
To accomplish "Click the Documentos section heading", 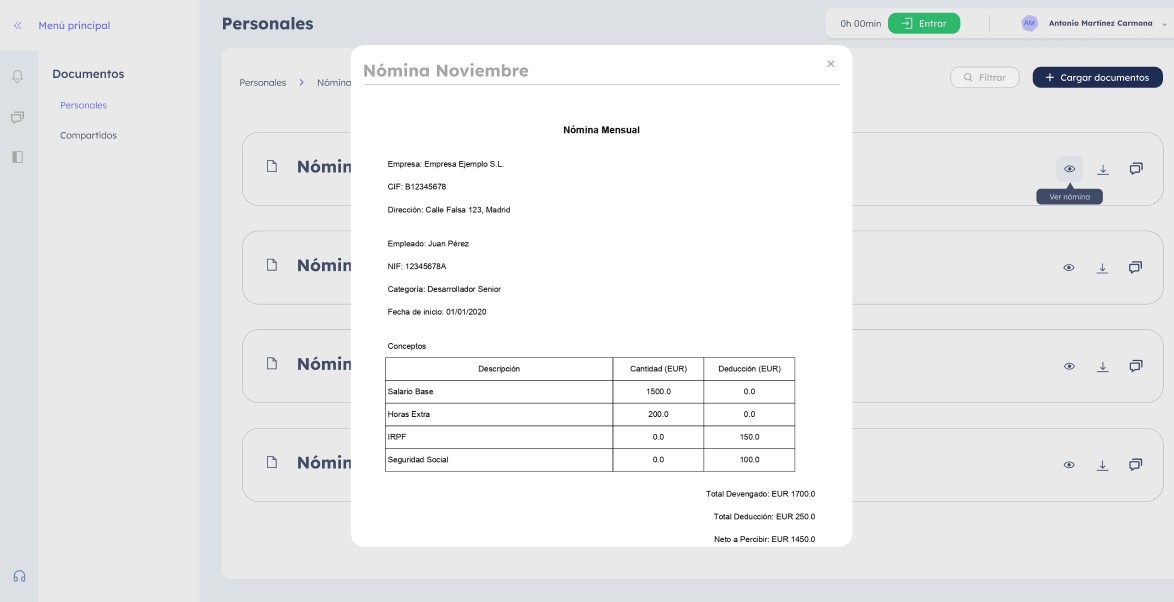I will (88, 74).
